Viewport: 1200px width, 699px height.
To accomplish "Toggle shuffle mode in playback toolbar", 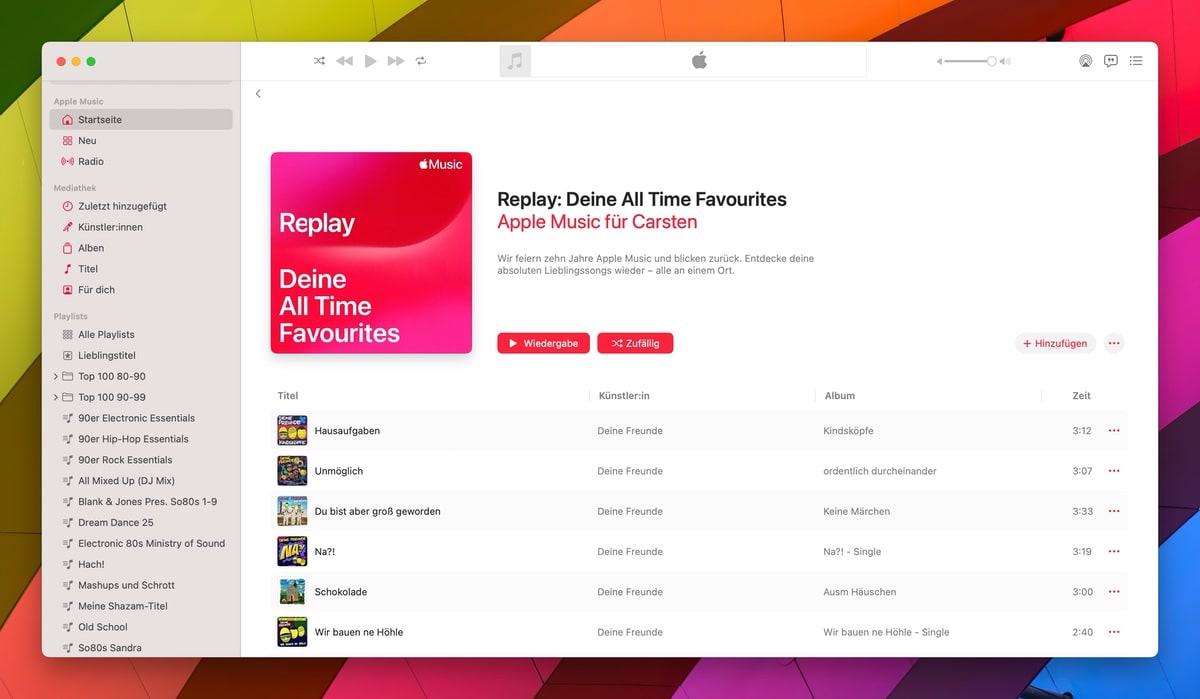I will [319, 61].
